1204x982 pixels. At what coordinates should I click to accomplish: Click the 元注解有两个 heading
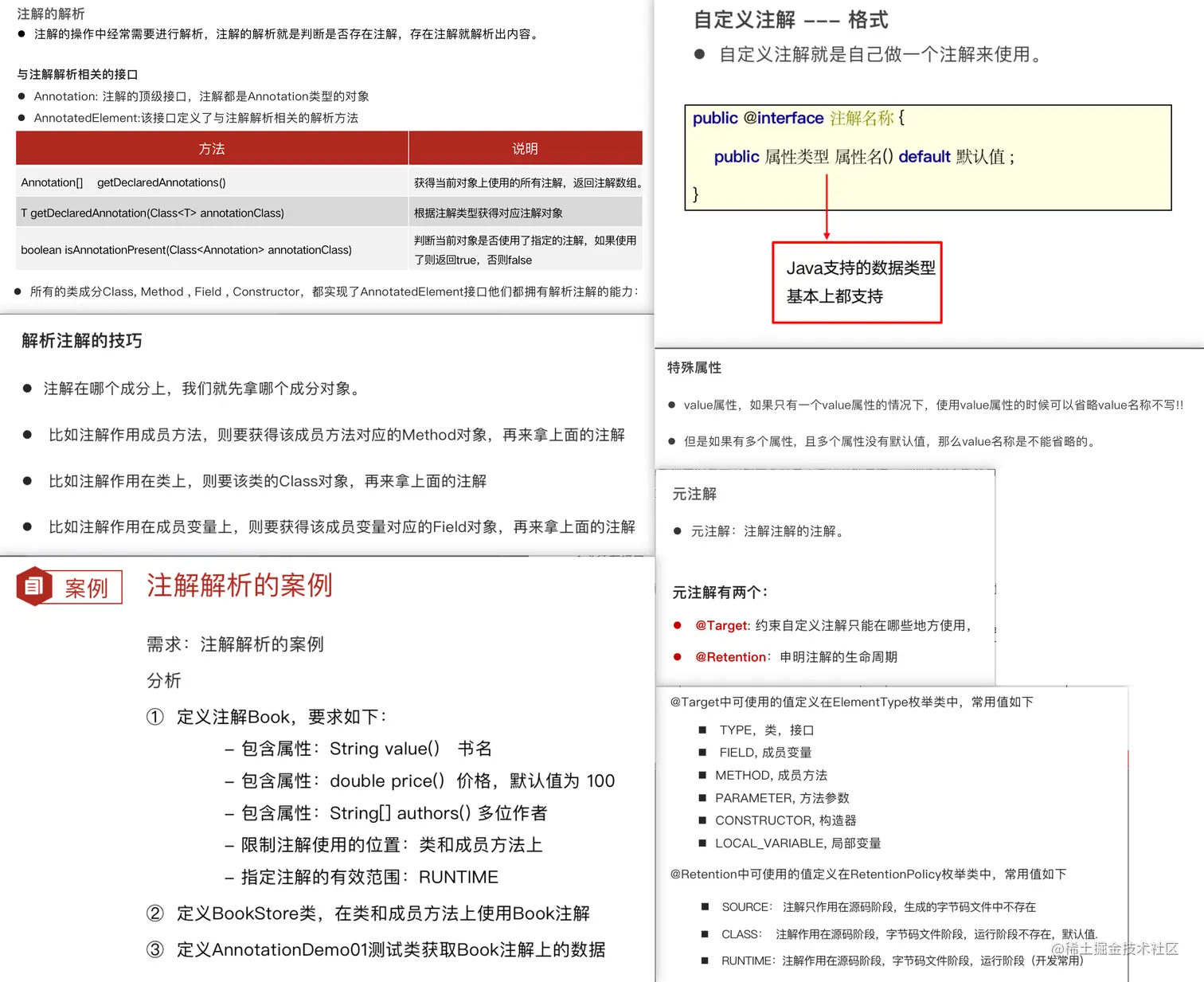tap(720, 593)
